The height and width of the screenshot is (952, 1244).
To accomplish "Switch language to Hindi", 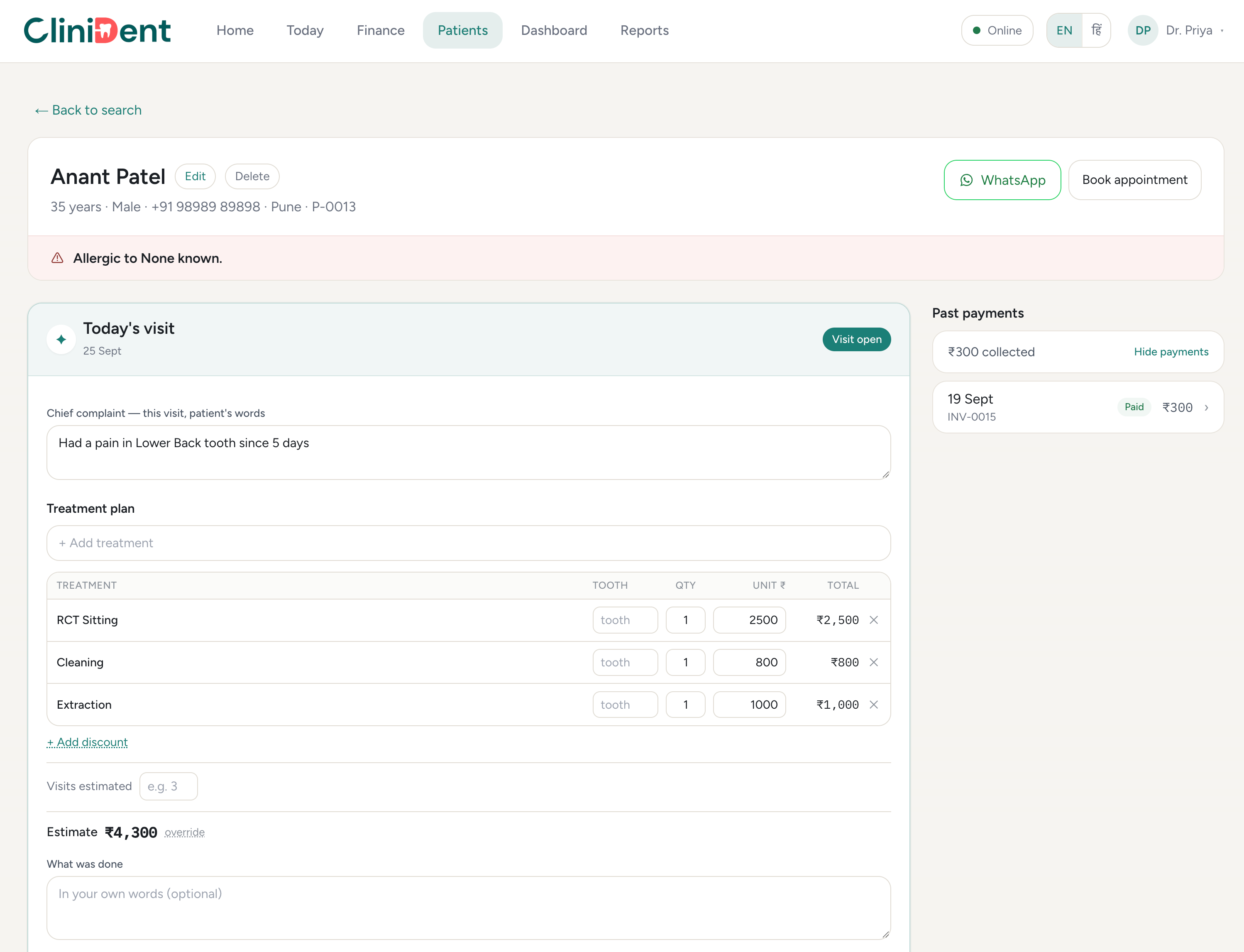I will click(x=1096, y=31).
